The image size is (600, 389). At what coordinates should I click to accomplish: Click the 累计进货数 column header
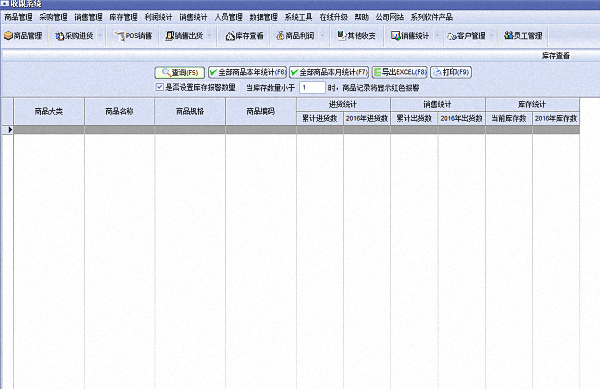320,119
